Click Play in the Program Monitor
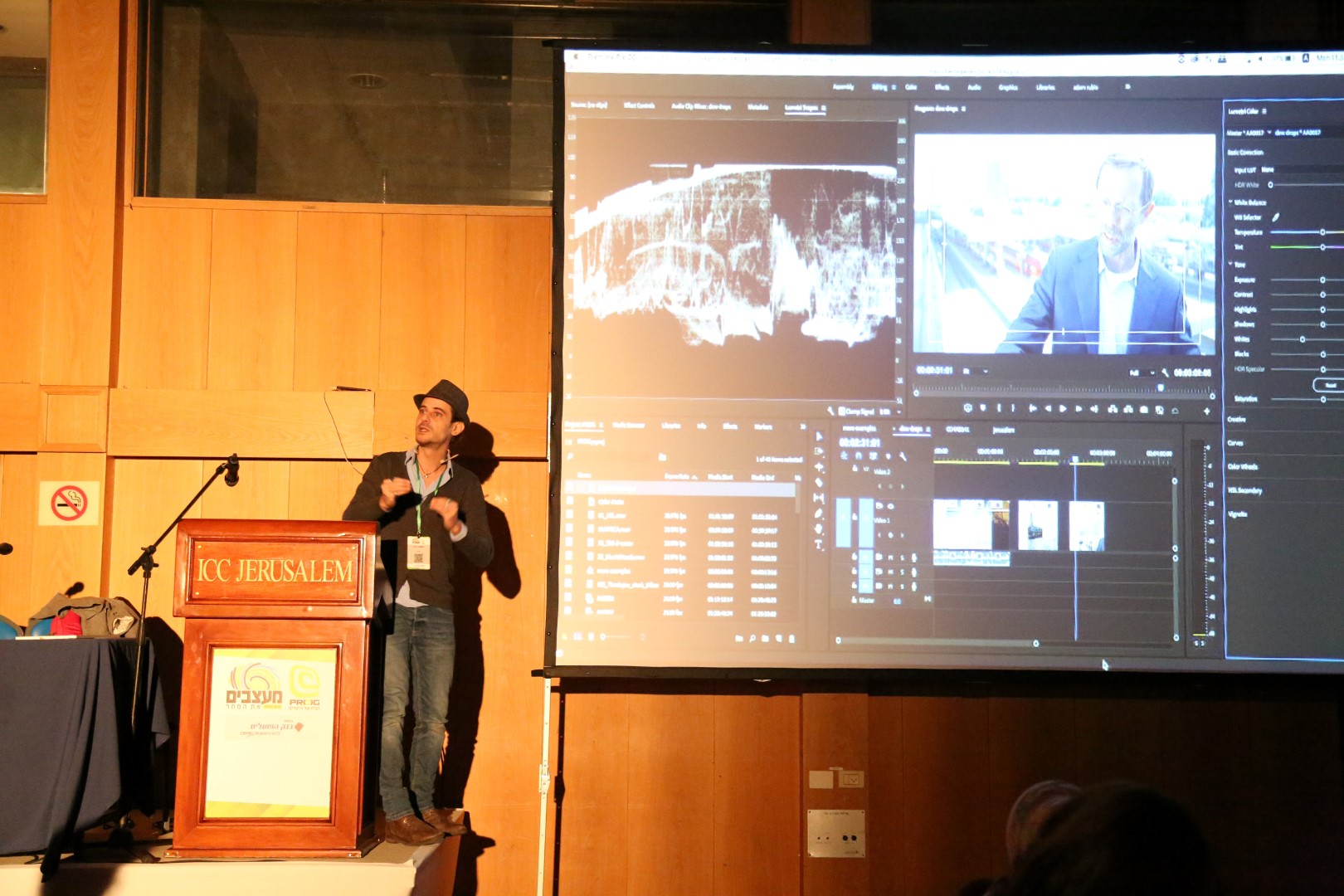The width and height of the screenshot is (1344, 896). [1063, 408]
